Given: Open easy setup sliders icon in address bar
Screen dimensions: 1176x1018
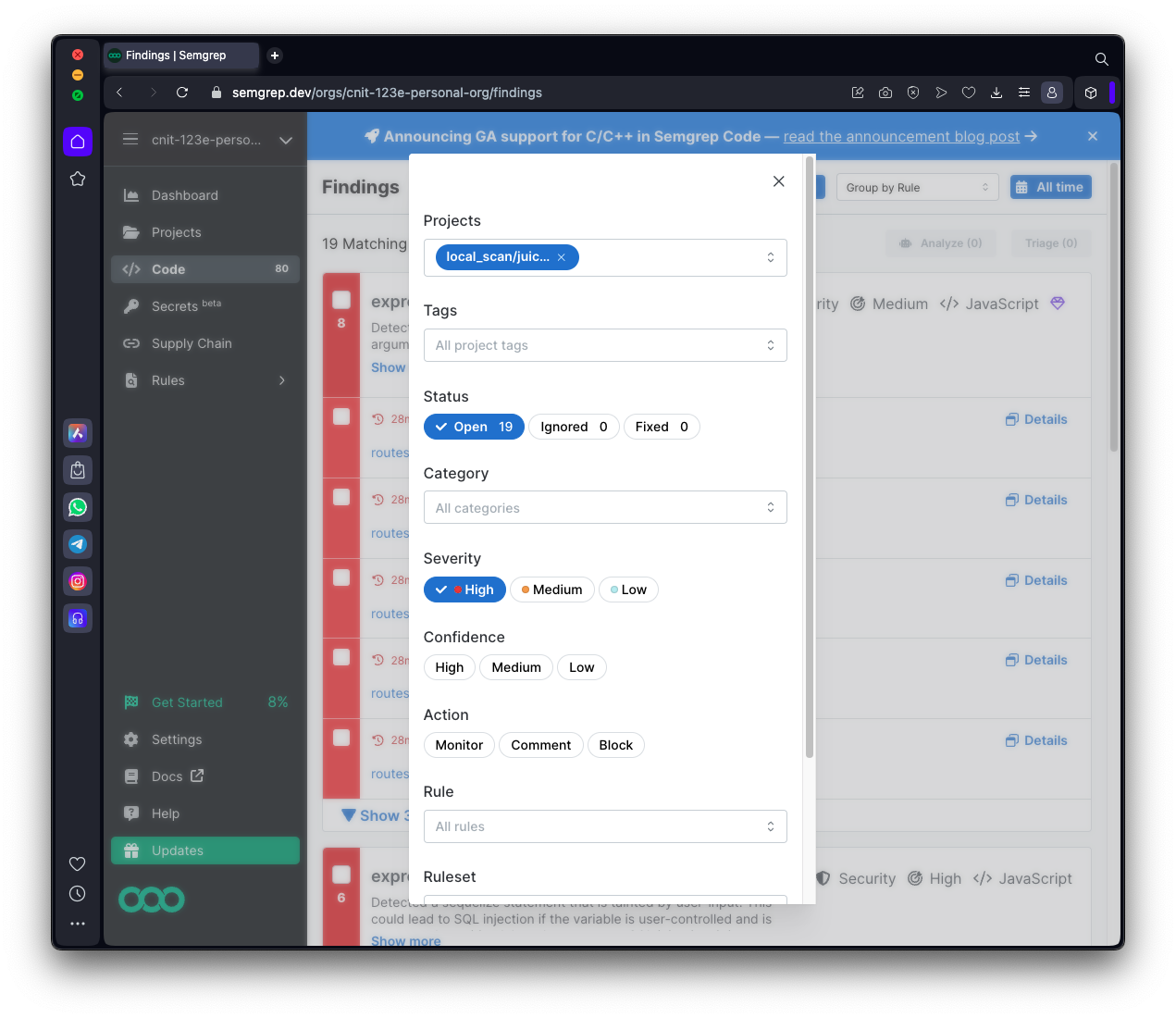Looking at the screenshot, I should click(x=1024, y=93).
